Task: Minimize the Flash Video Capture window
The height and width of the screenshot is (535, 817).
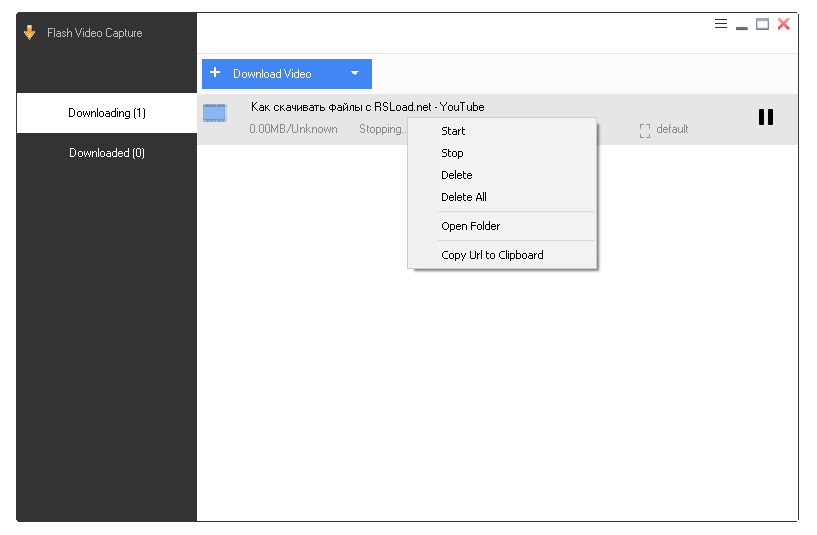Action: [742, 26]
